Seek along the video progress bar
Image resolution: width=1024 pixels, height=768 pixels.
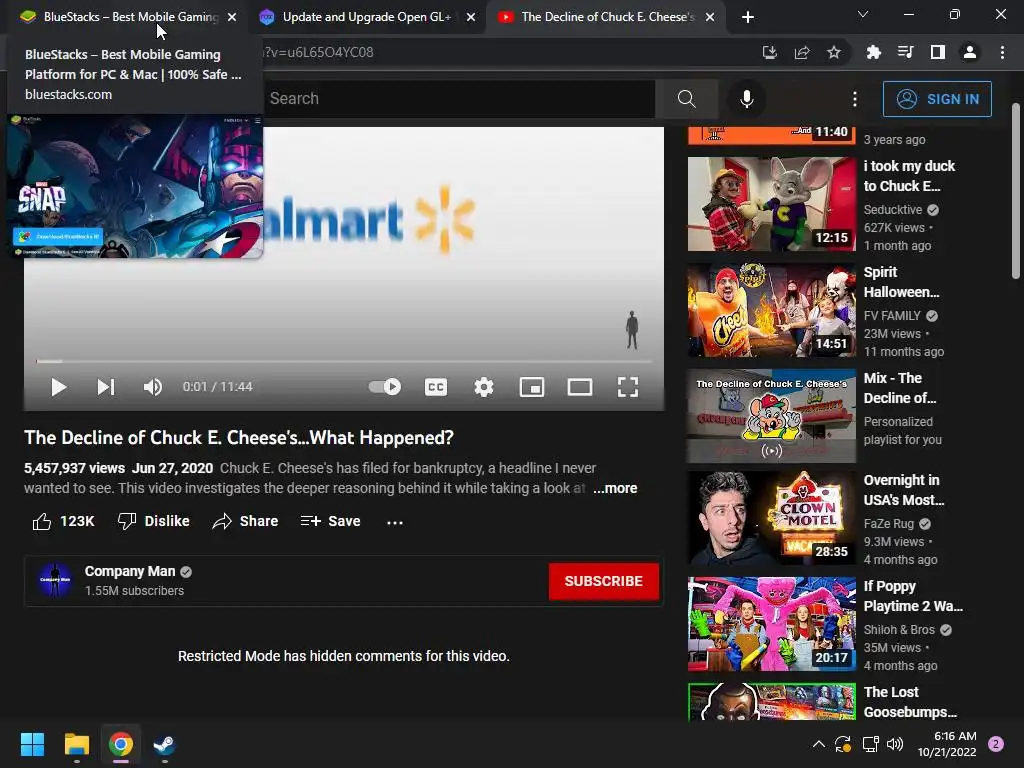(344, 360)
